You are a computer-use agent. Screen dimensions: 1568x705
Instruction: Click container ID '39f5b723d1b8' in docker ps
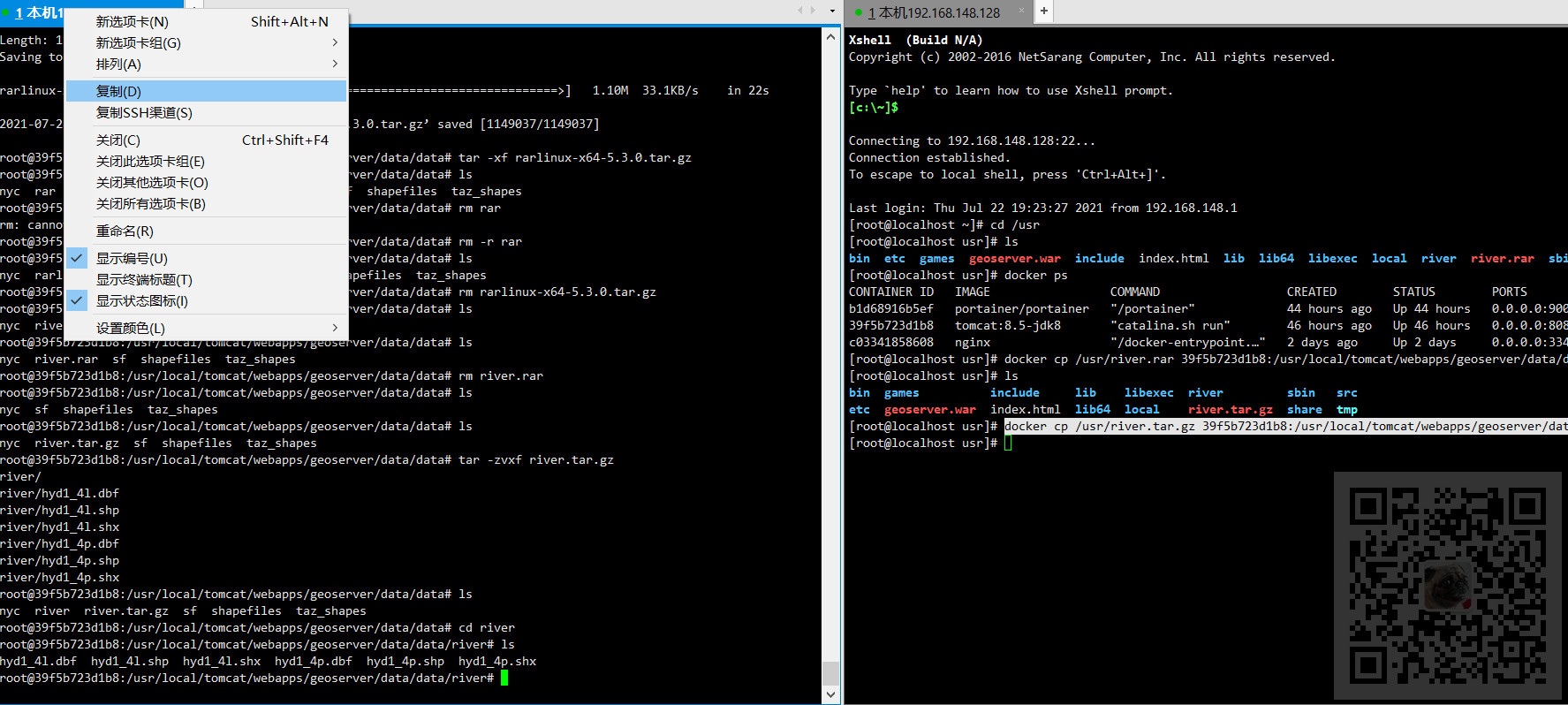pos(891,325)
